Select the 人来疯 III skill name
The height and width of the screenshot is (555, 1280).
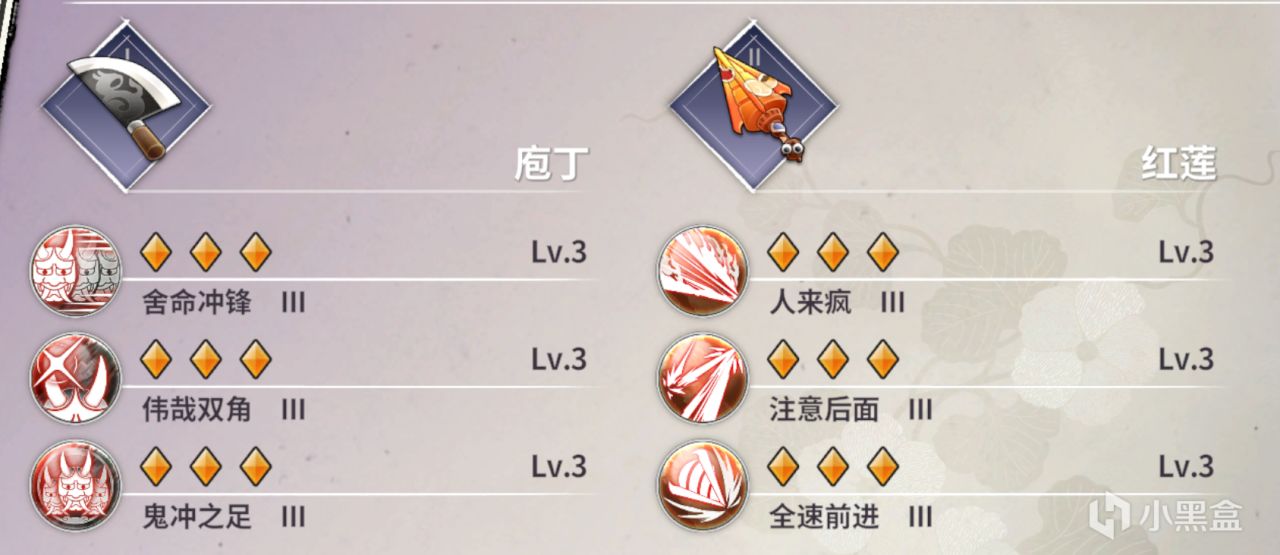pyautogui.click(x=837, y=302)
